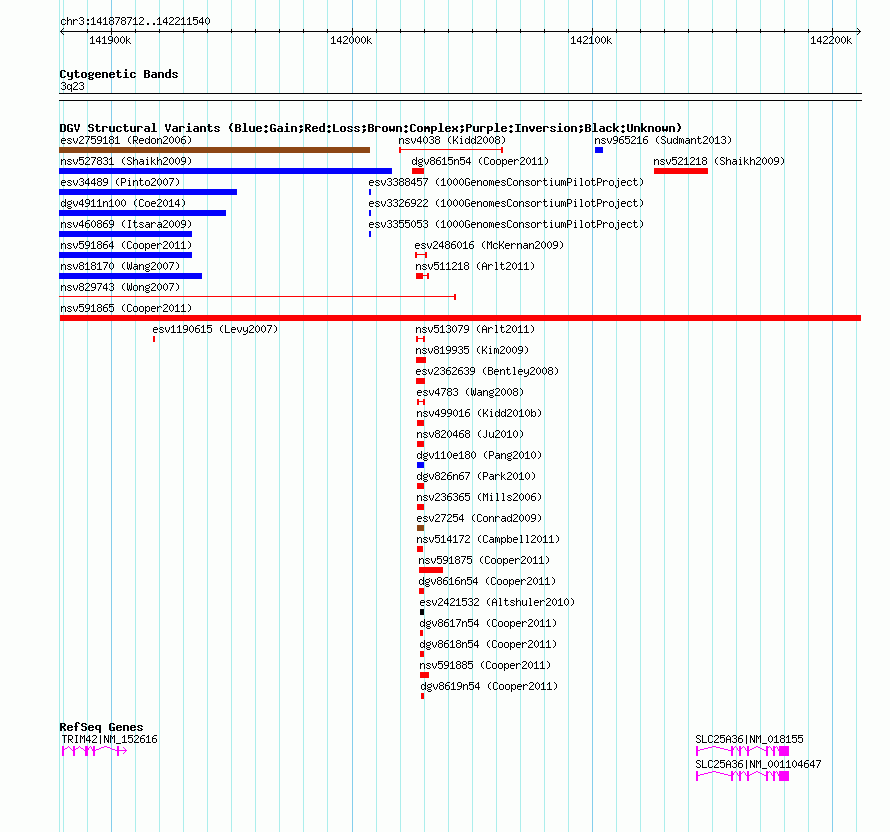Viewport: 890px width, 832px height.
Task: Select esv2421532 (Altshuler2010) variant
Action: [497, 602]
